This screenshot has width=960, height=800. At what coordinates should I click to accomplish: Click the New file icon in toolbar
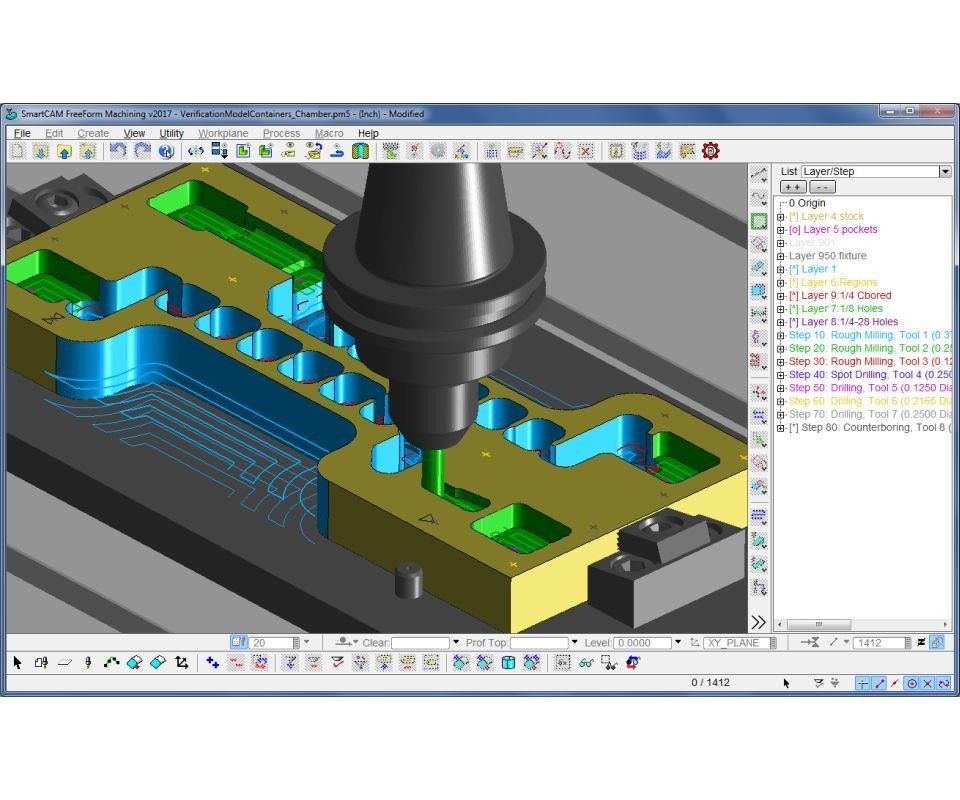point(18,151)
